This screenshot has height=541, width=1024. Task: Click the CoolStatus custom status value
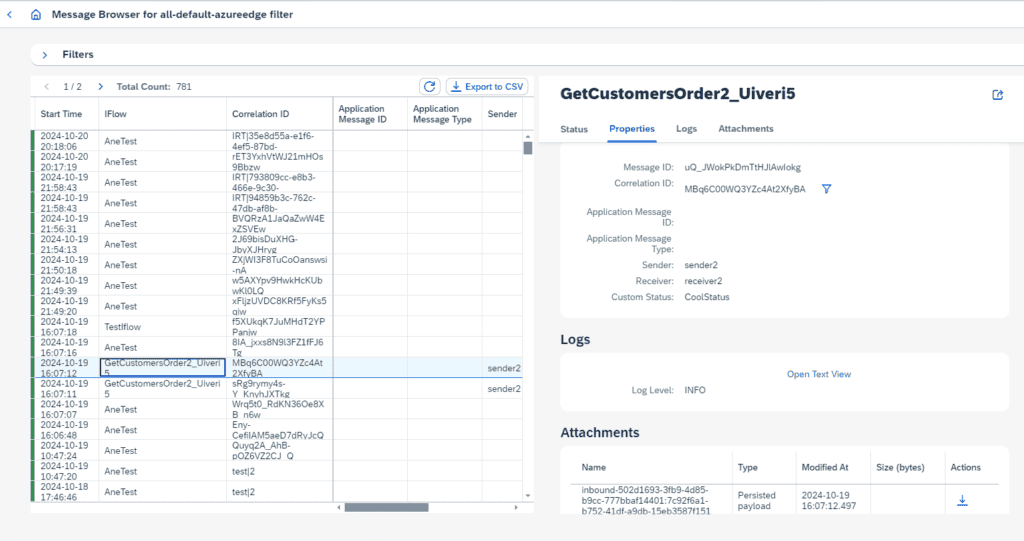(707, 297)
